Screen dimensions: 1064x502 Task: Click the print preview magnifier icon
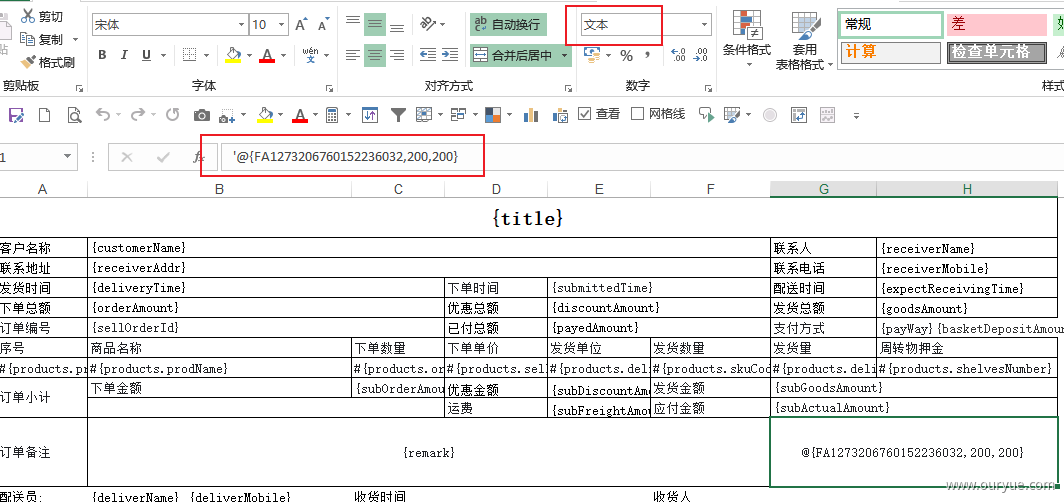coord(74,115)
